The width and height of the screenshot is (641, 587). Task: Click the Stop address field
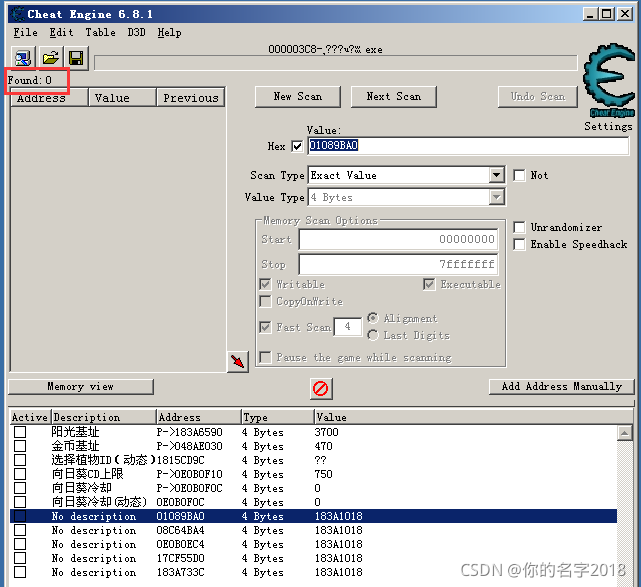(398, 264)
